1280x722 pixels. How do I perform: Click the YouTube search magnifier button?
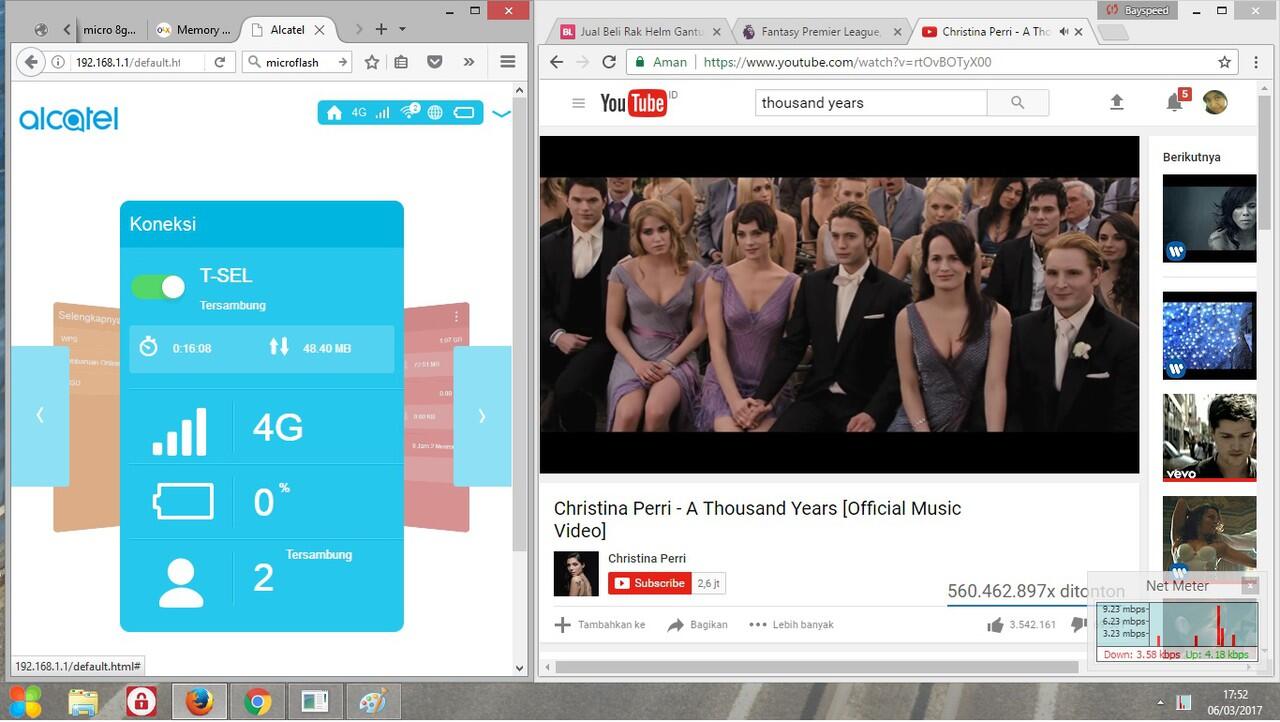(x=1018, y=103)
